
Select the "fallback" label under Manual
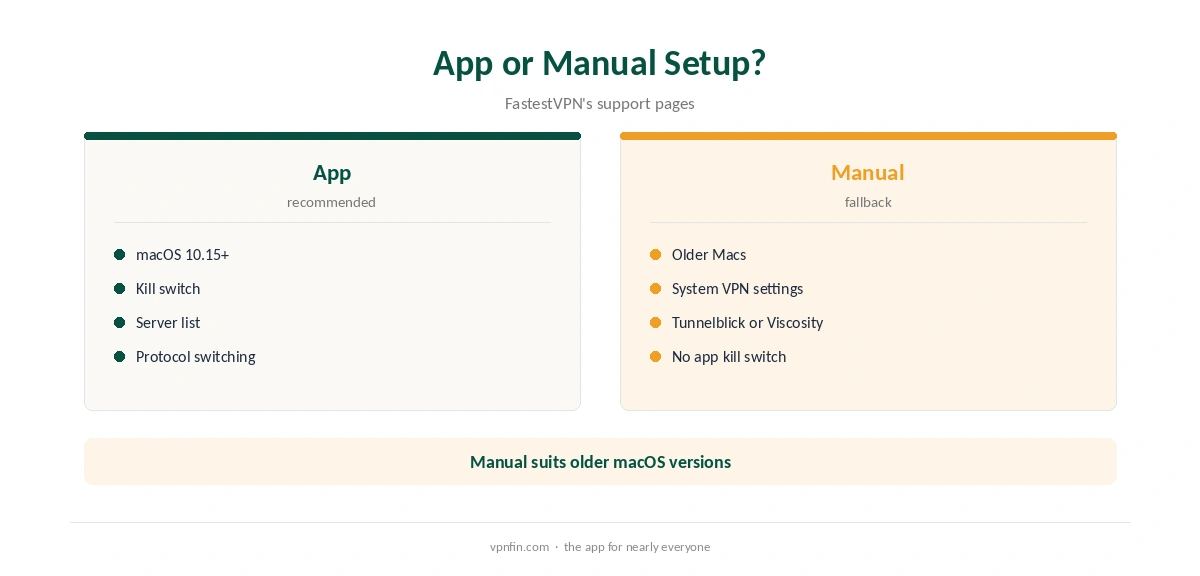tap(868, 202)
